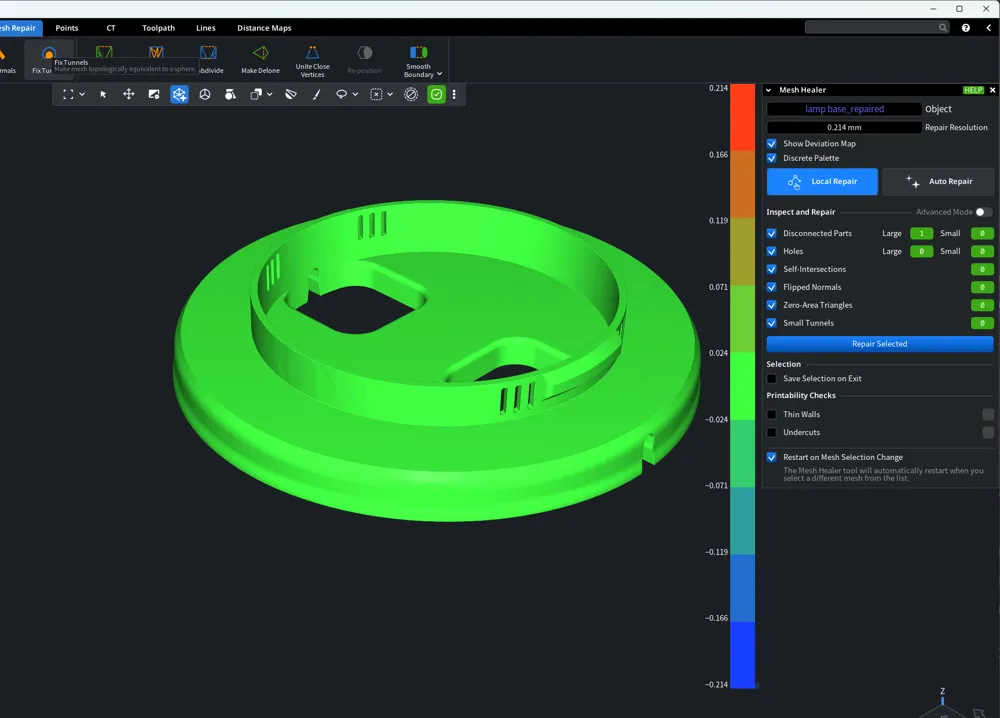
Task: Click the 0.214 mm Repair Resolution field
Action: point(844,128)
